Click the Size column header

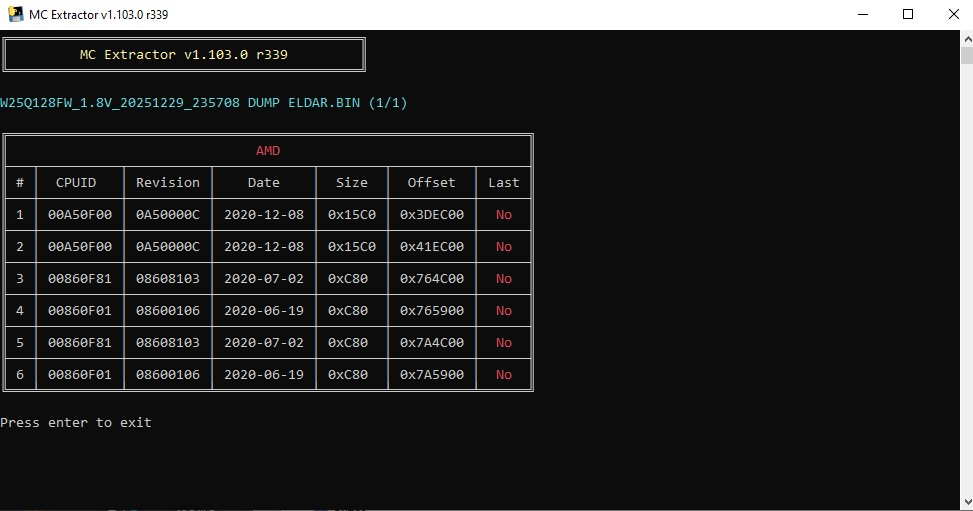(x=352, y=183)
